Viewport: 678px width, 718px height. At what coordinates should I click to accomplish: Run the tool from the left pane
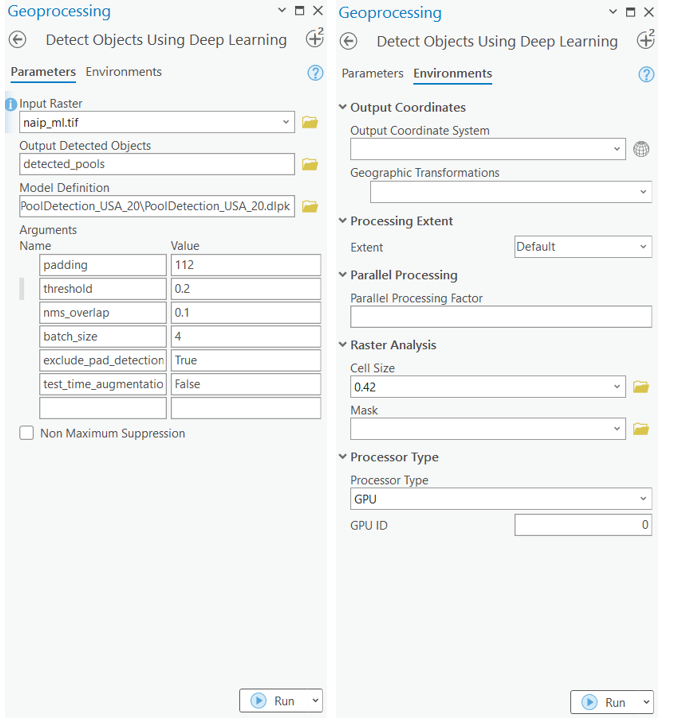273,701
